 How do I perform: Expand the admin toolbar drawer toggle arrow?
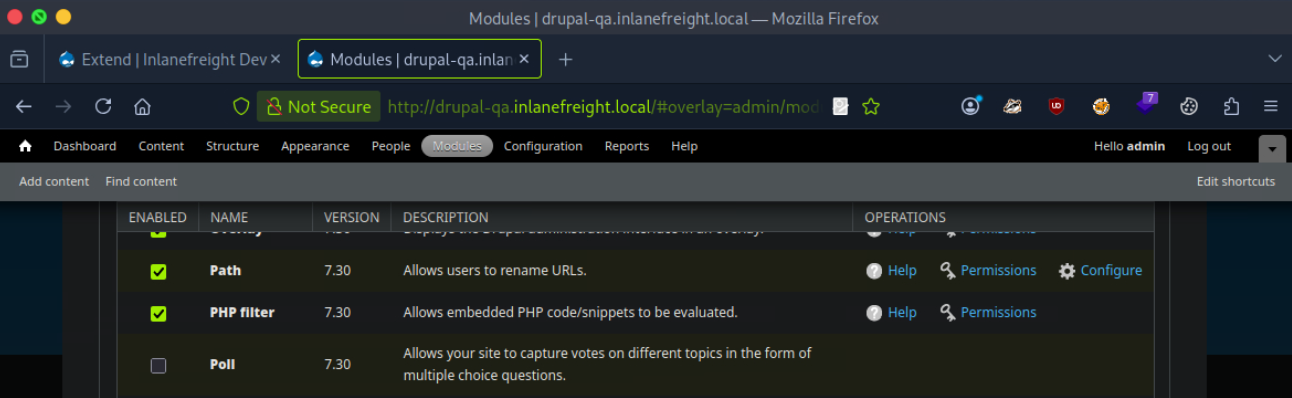(x=1272, y=148)
